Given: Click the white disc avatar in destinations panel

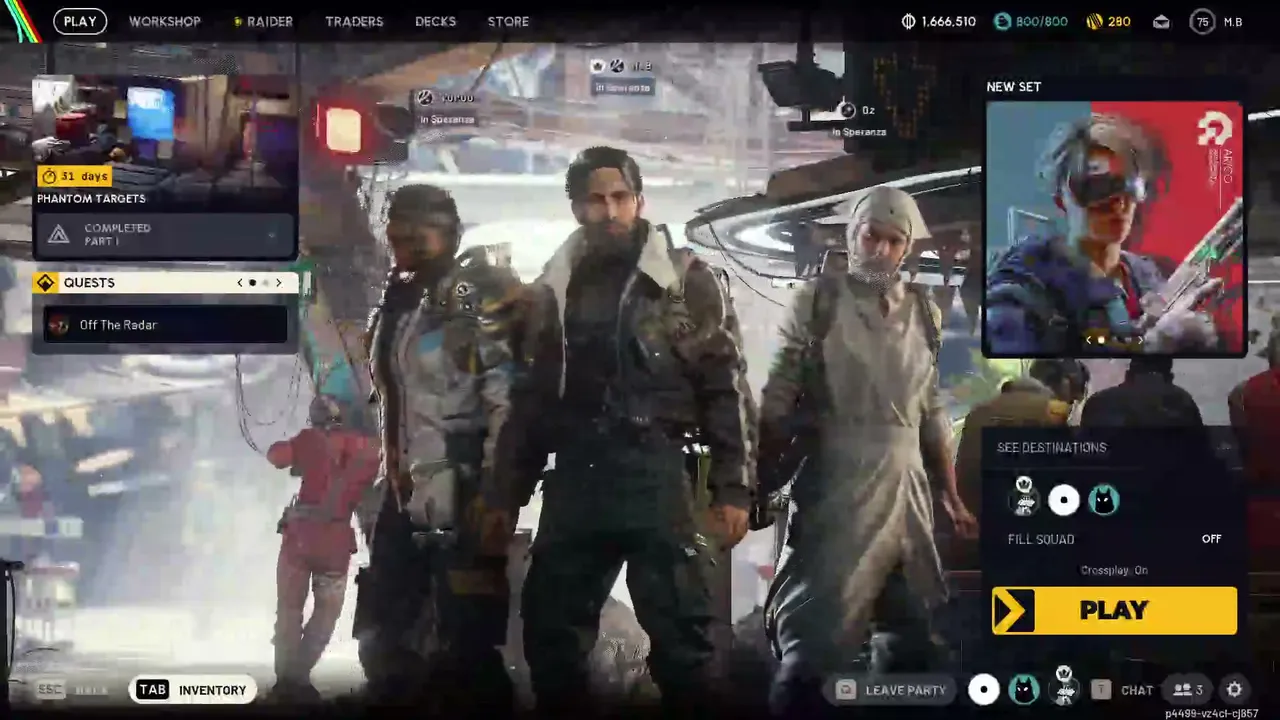Looking at the screenshot, I should [x=1063, y=500].
